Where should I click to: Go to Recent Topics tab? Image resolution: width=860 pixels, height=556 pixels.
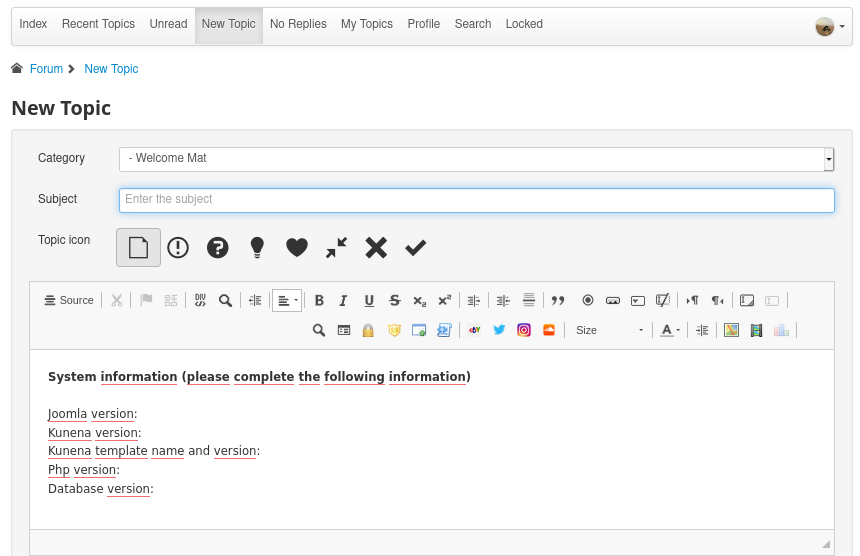[98, 24]
